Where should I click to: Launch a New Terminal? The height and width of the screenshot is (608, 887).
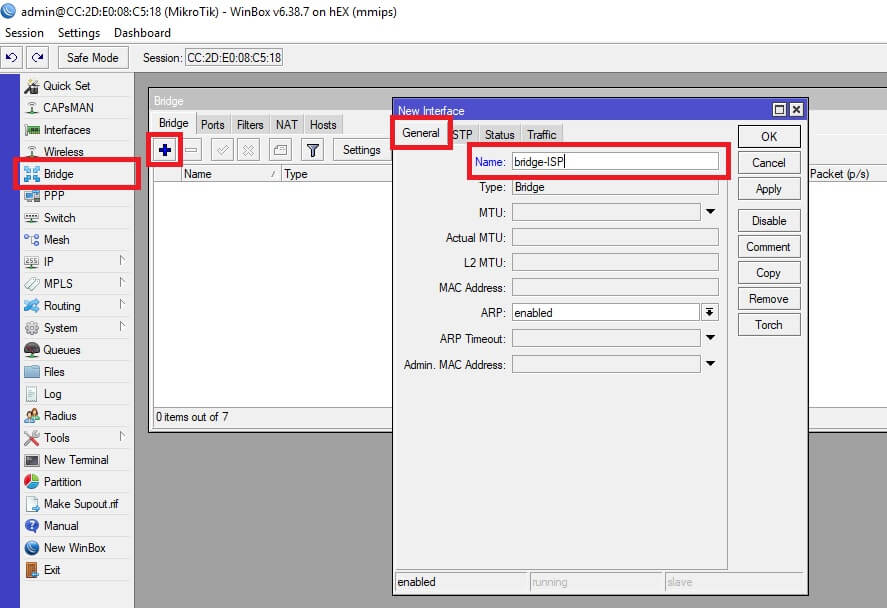(76, 460)
